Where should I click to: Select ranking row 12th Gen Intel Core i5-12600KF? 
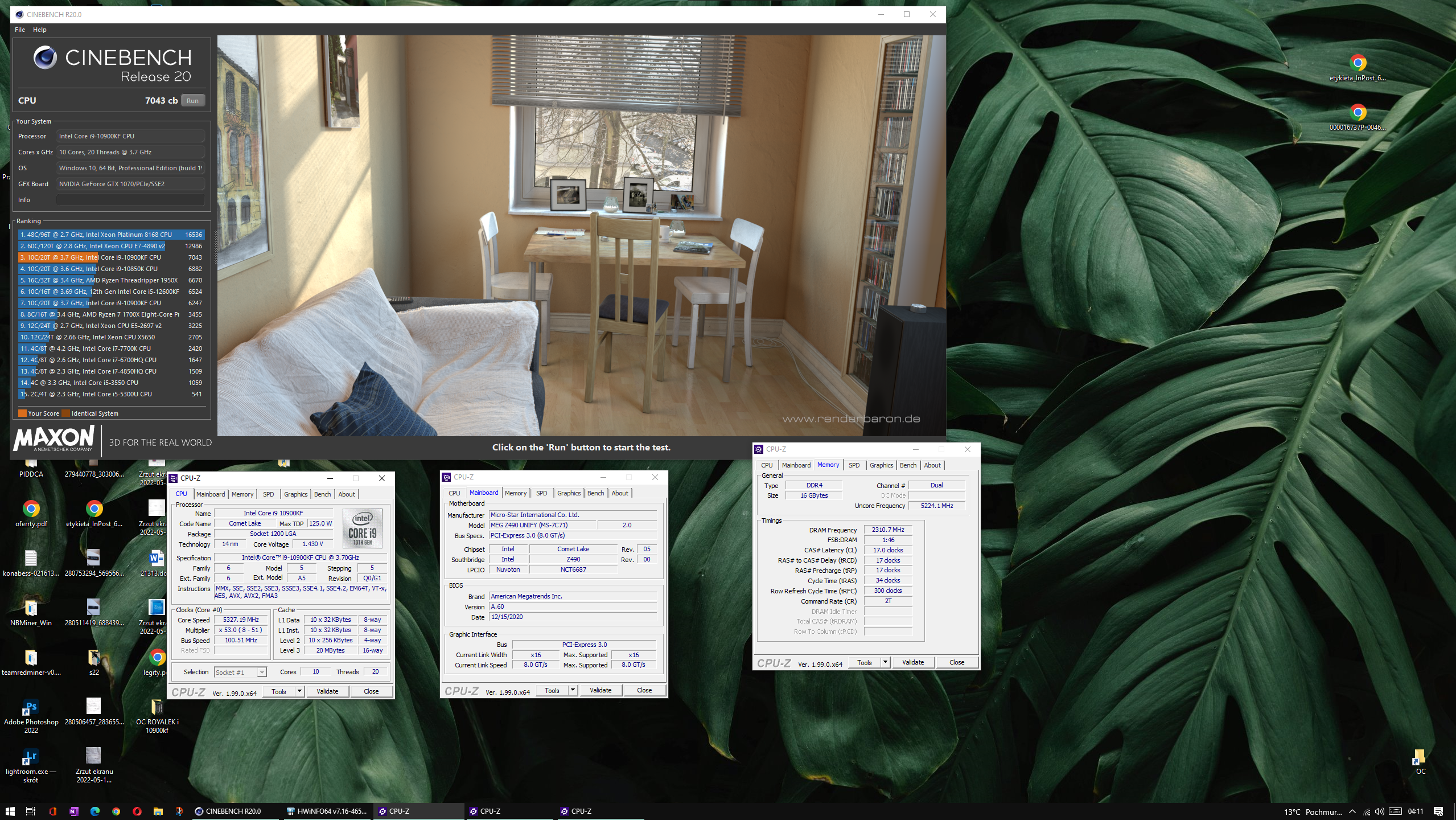point(111,292)
